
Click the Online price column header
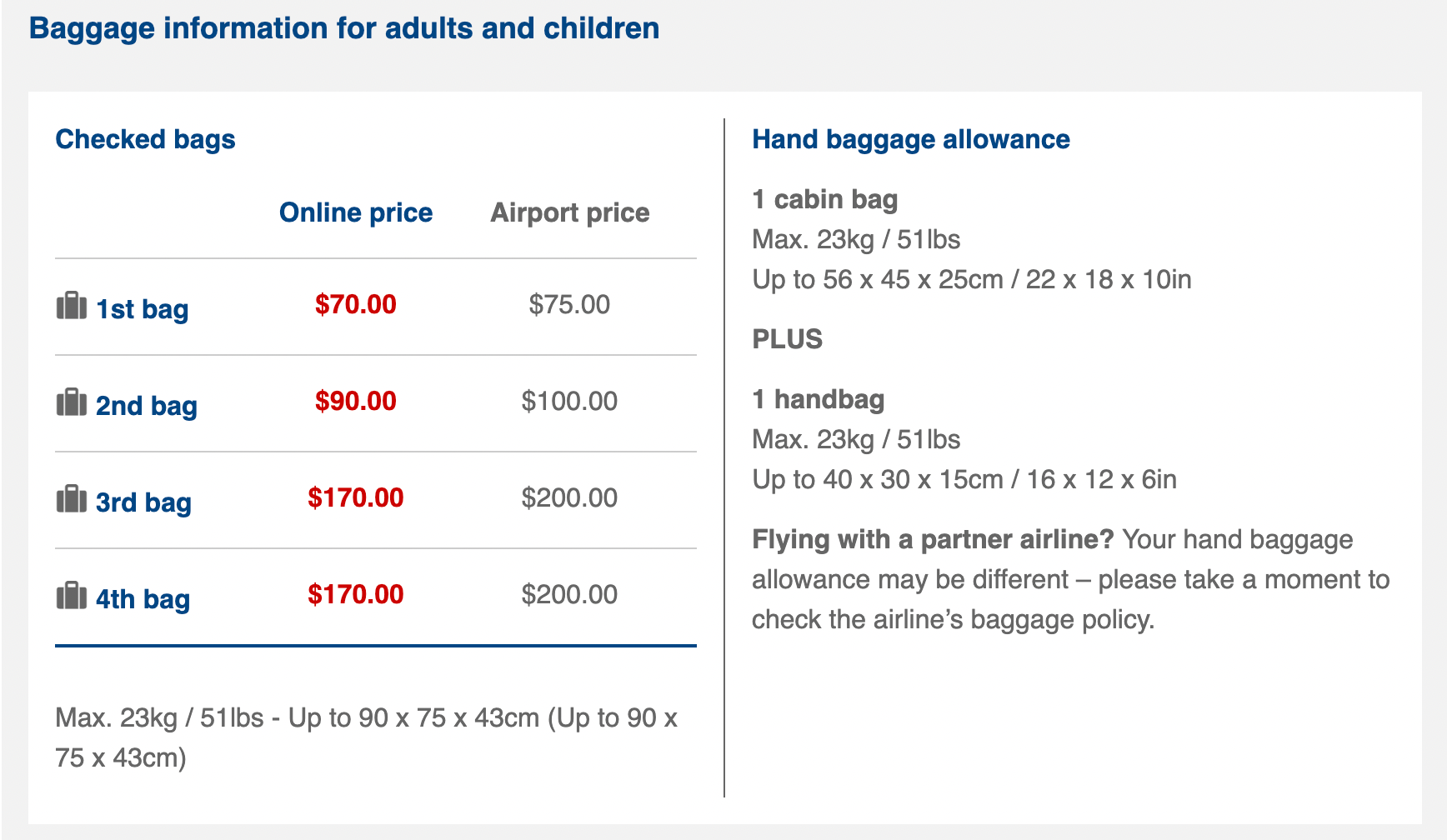click(356, 212)
